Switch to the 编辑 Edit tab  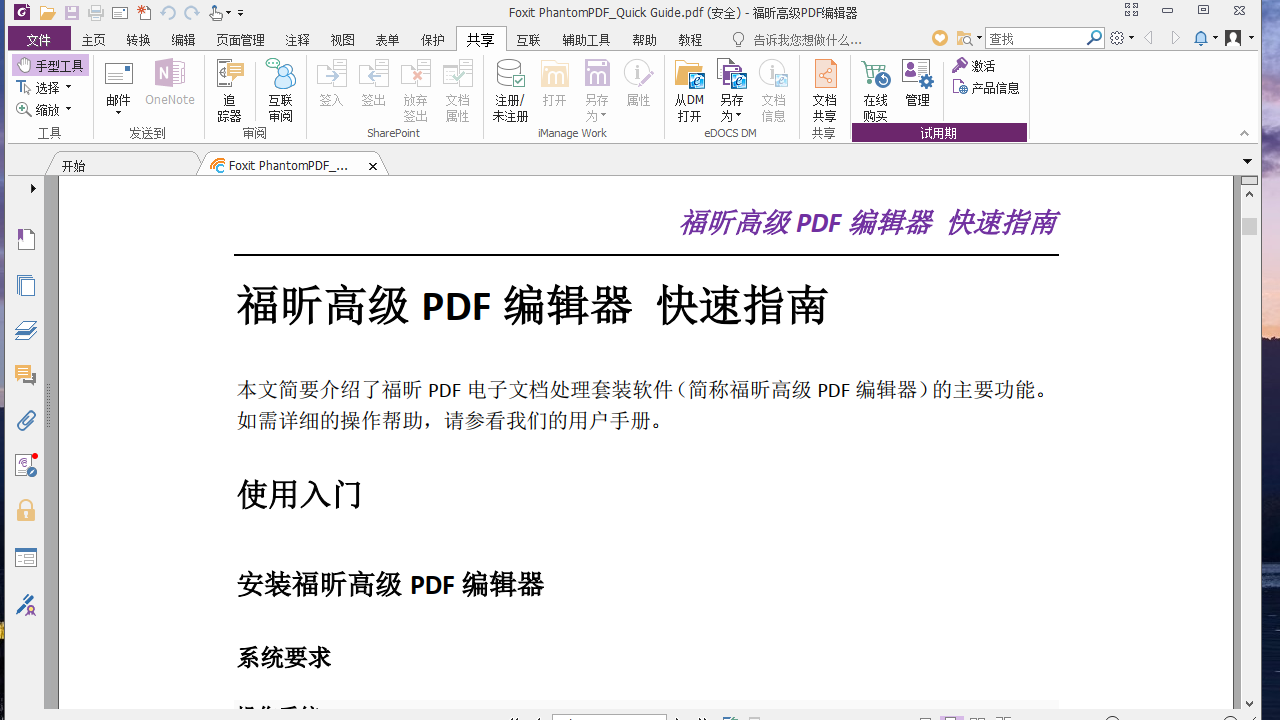pyautogui.click(x=183, y=40)
